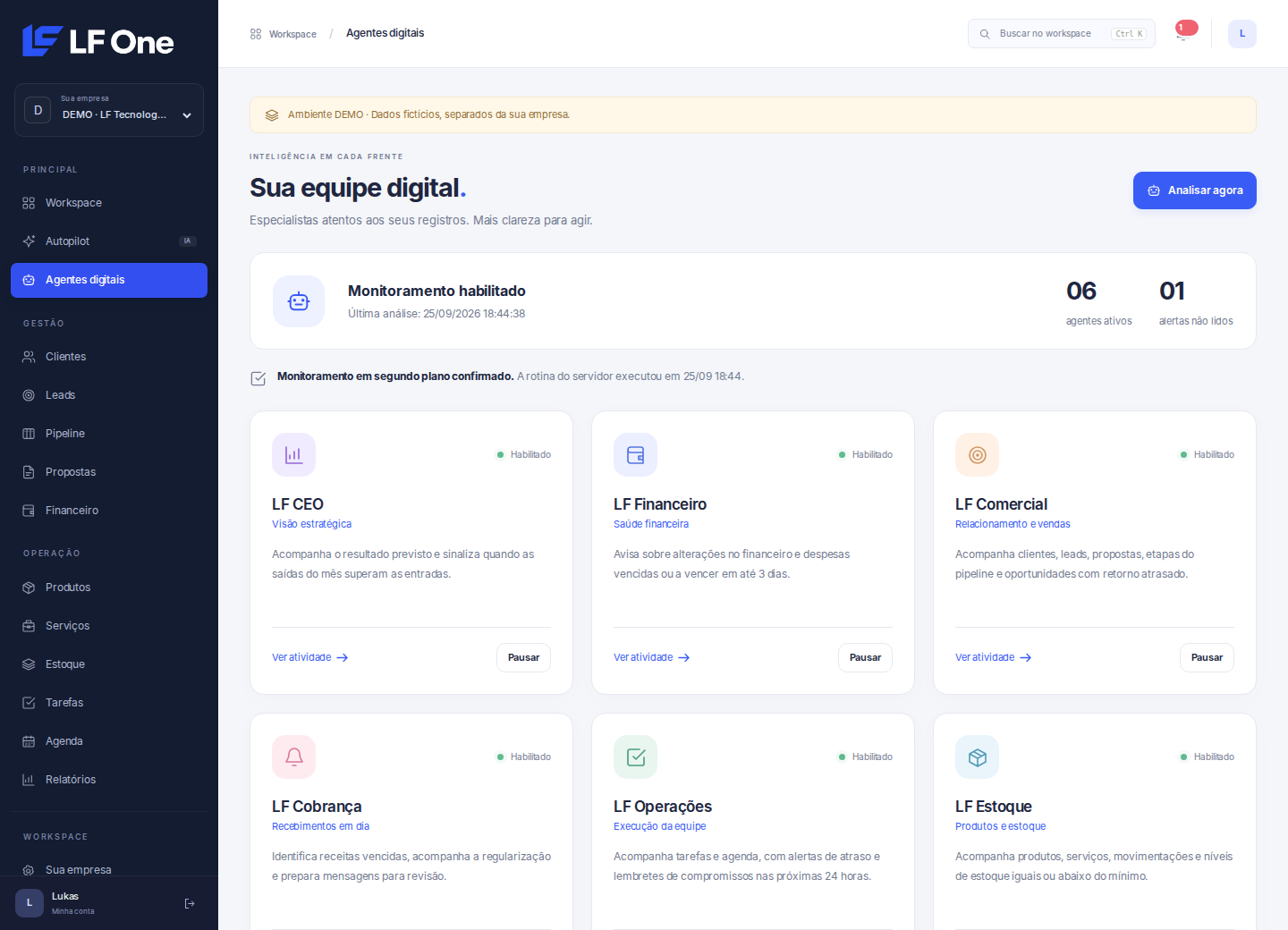
Task: Click the LF Operações checkmark icon
Action: click(635, 757)
